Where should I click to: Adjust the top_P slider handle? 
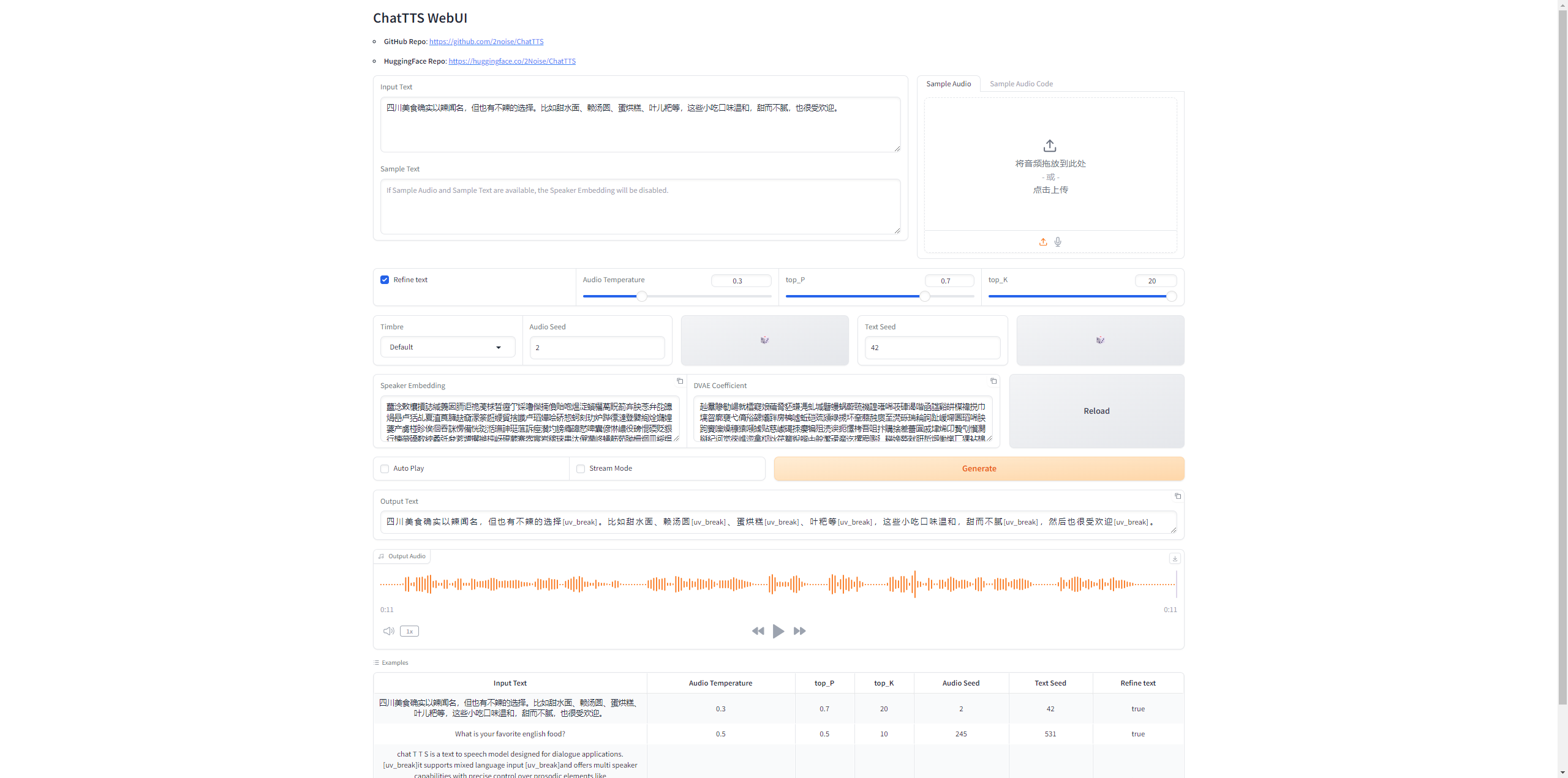point(925,296)
